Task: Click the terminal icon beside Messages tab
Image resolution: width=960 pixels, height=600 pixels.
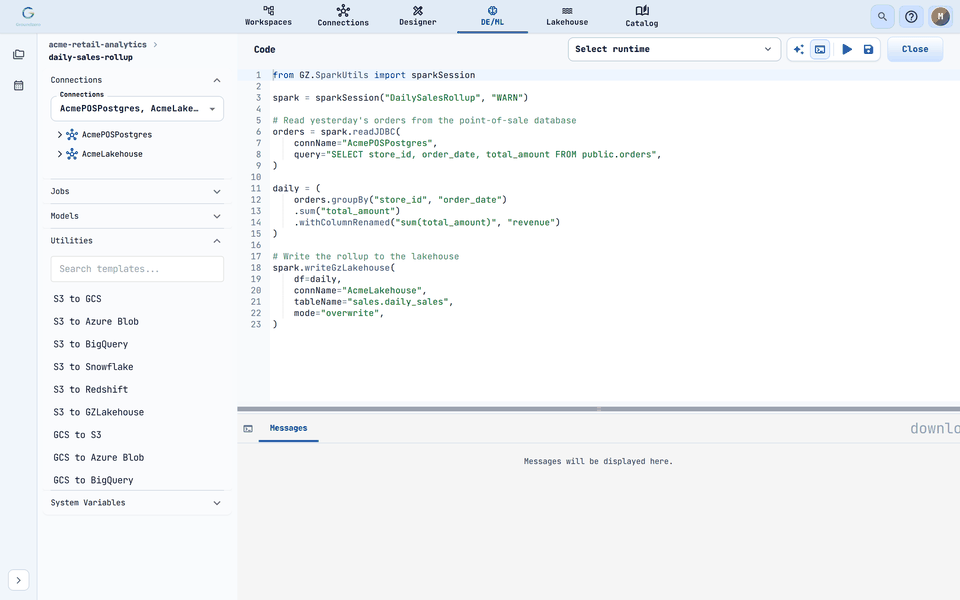Action: [x=248, y=429]
